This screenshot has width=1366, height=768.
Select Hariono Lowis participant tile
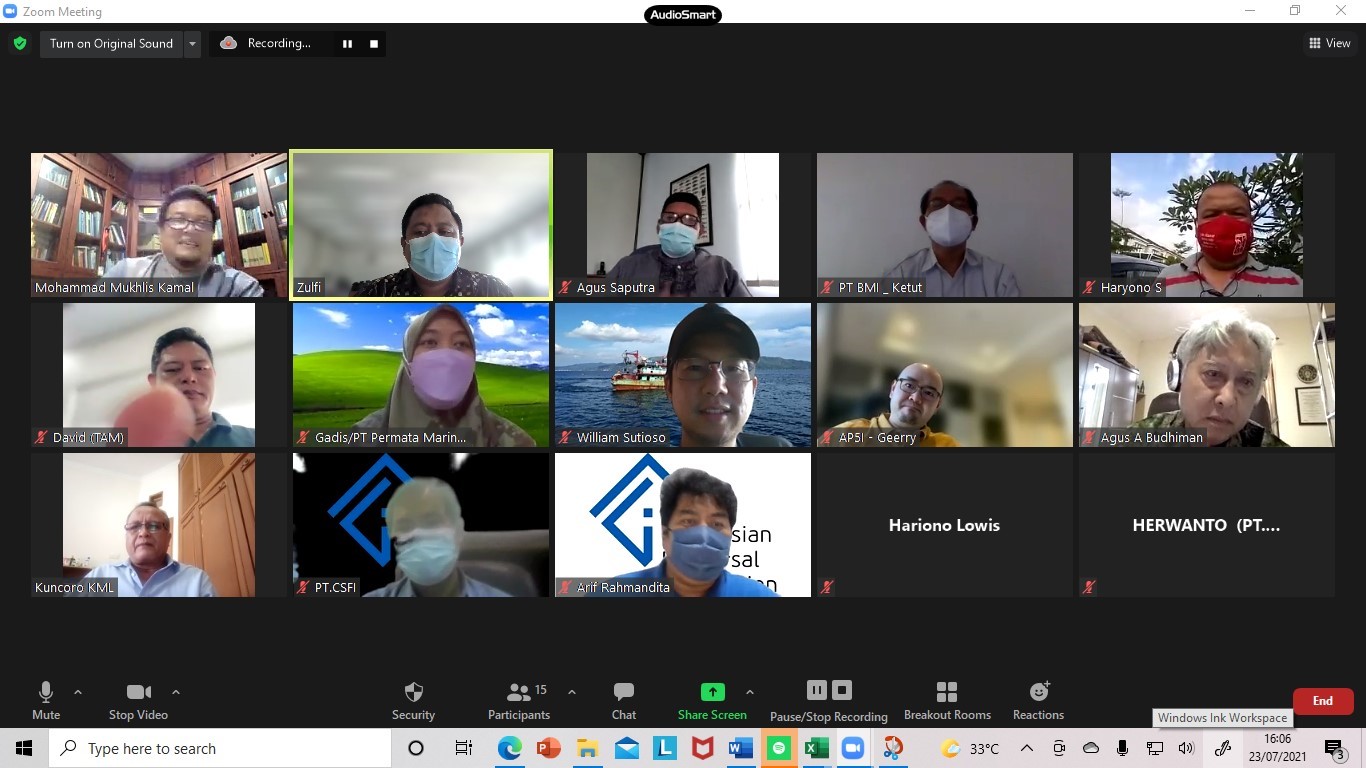(945, 525)
